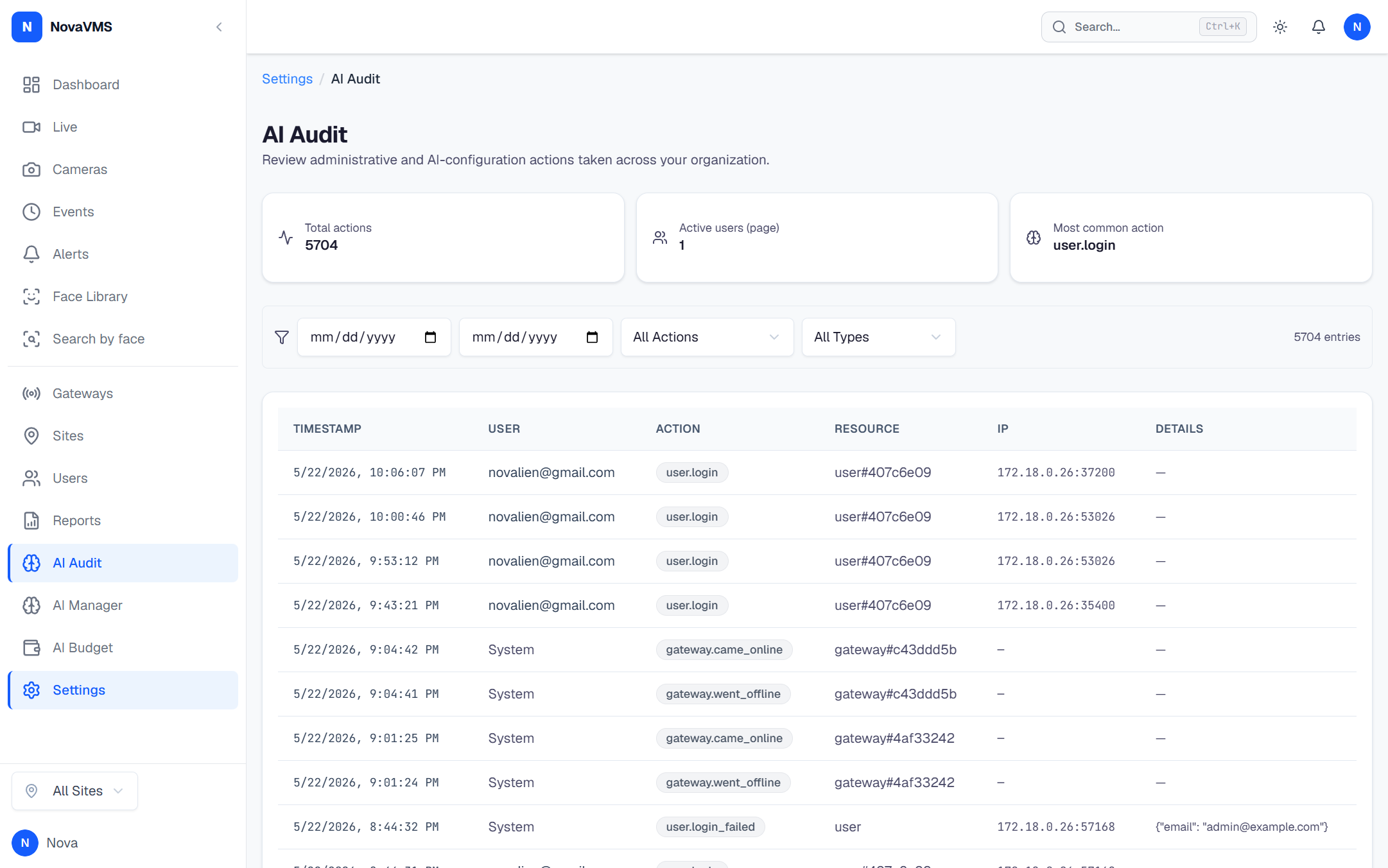Open the AI Manager menu item

[x=123, y=605]
